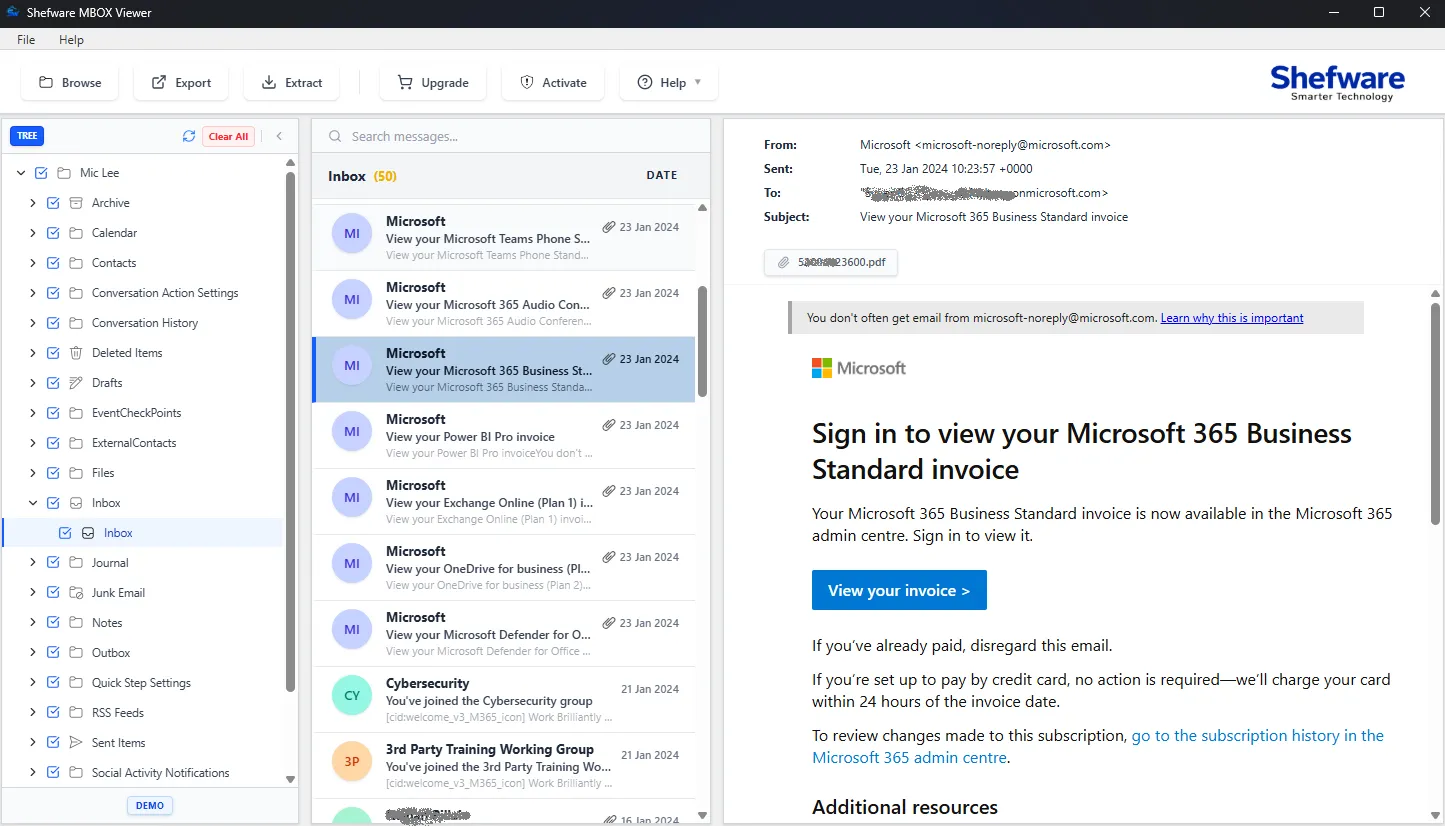1445x826 pixels.
Task: Open the File menu
Action: coord(26,40)
